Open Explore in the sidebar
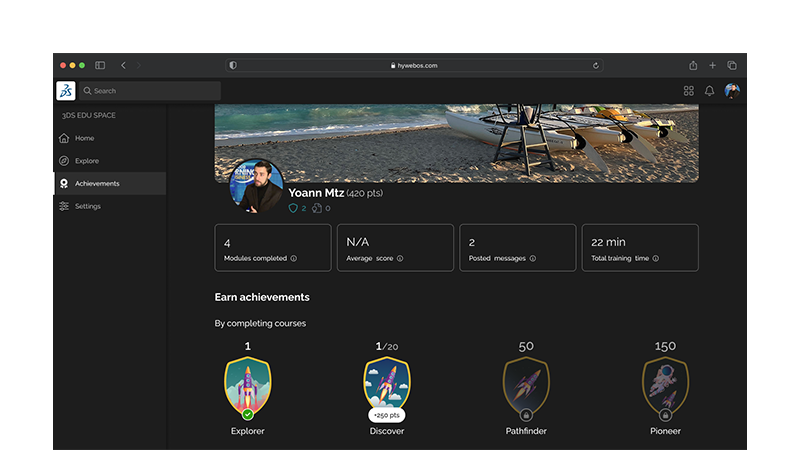This screenshot has height=450, width=800. pos(86,160)
